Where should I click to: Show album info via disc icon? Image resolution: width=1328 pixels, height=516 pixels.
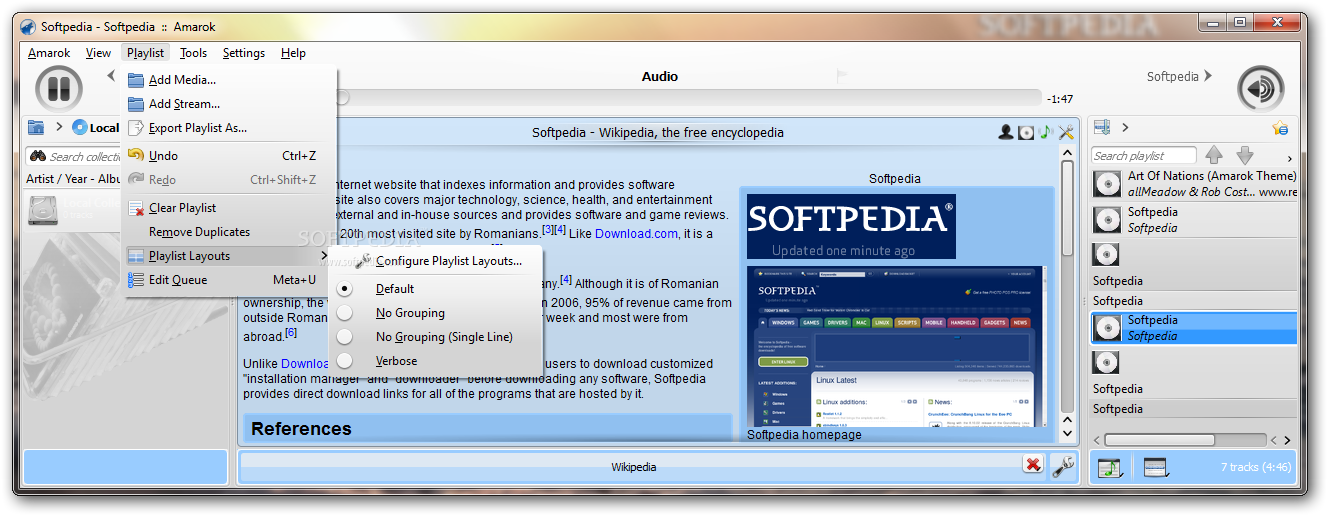click(1026, 132)
